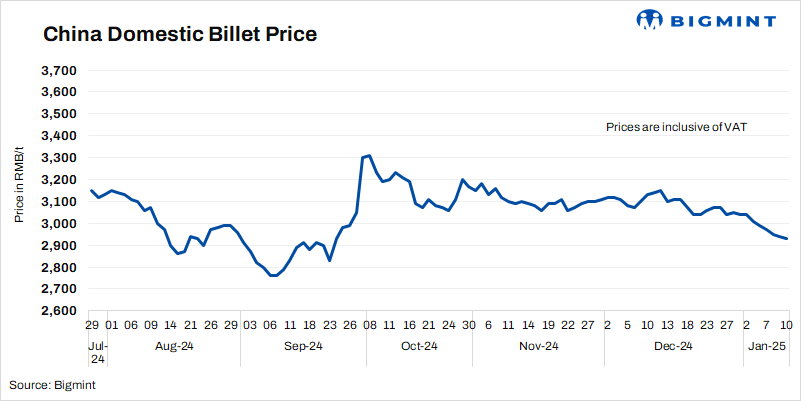Select the Dec-24 month label

[x=673, y=346]
